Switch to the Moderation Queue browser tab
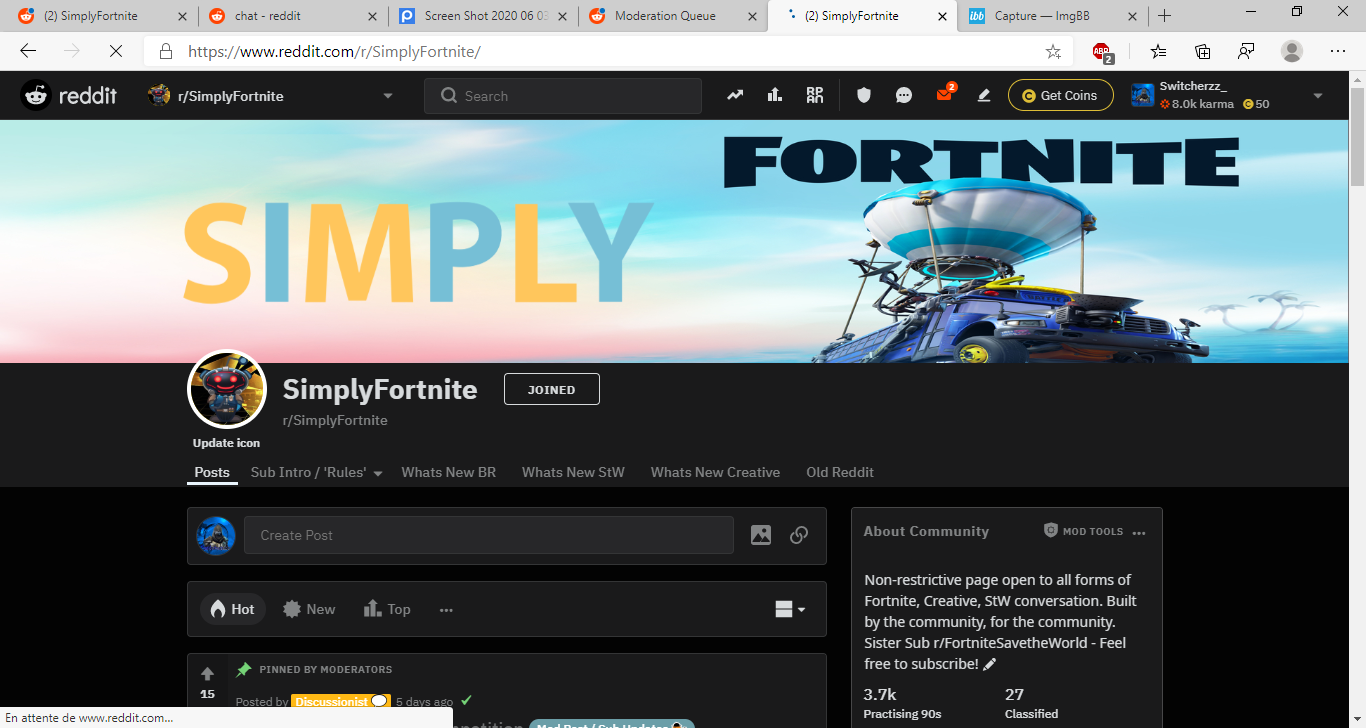Screen dimensions: 1366x728 click(x=673, y=16)
